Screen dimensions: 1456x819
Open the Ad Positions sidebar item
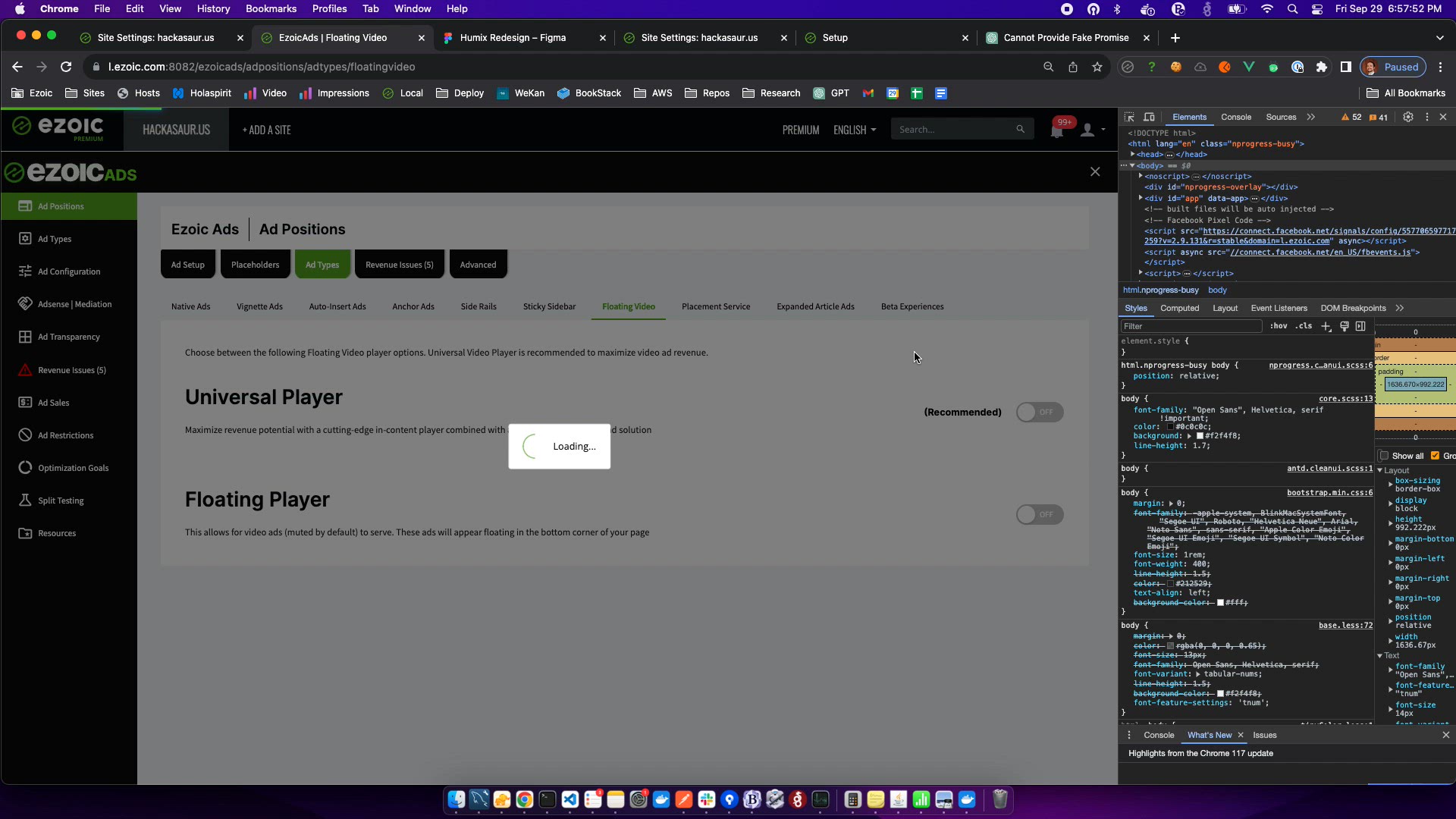point(68,206)
